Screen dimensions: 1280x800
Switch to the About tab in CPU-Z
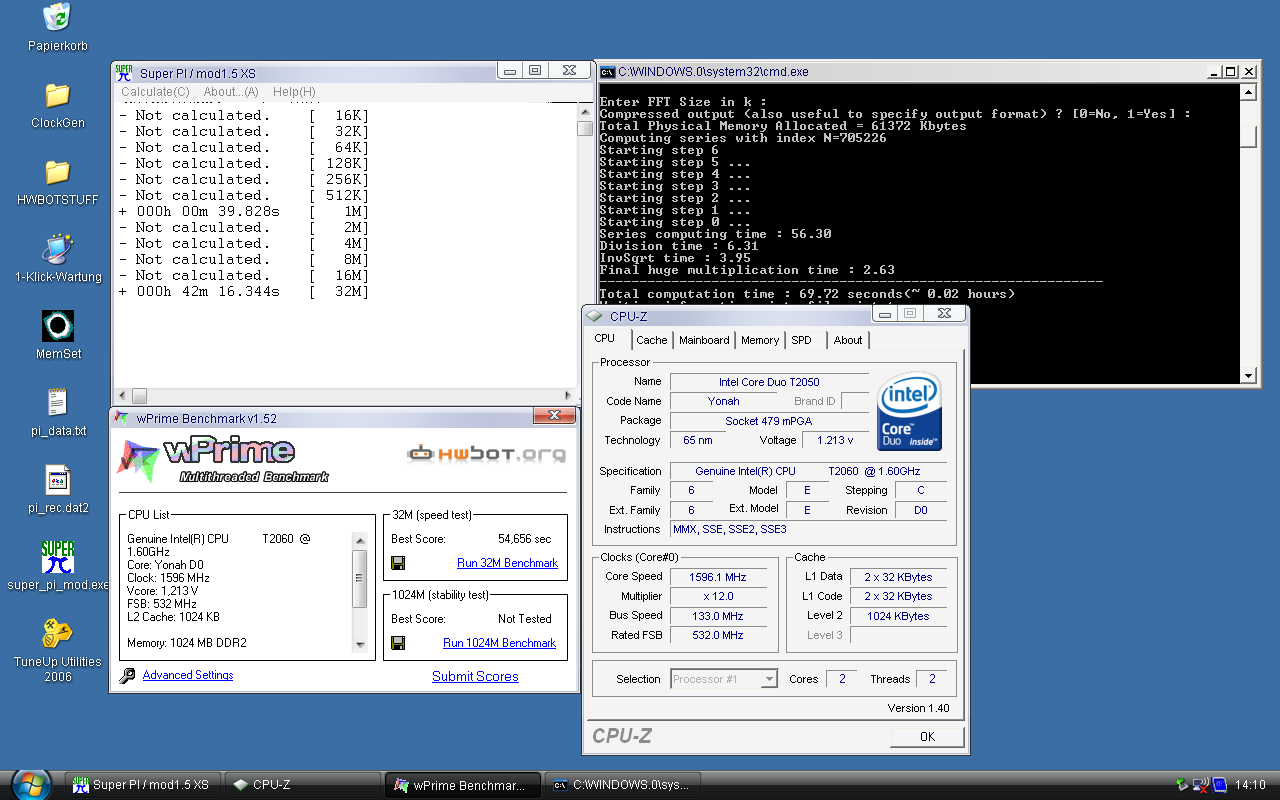pos(848,340)
